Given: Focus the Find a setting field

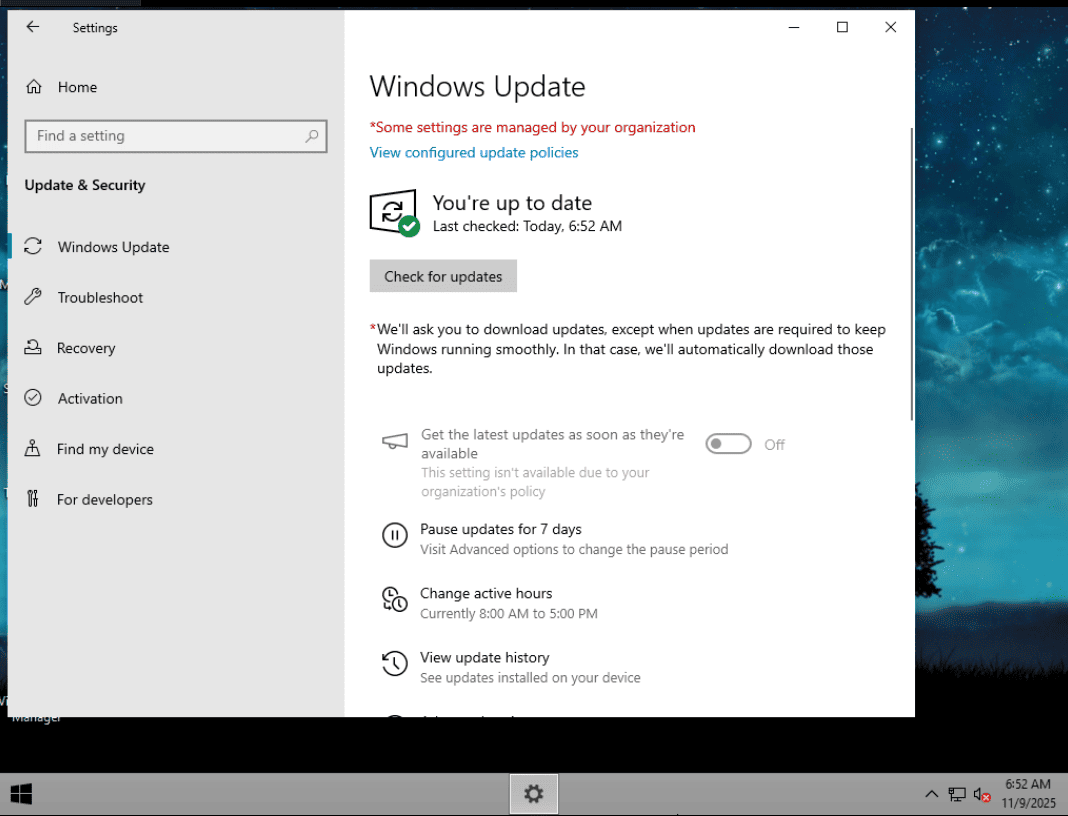Looking at the screenshot, I should [165, 136].
